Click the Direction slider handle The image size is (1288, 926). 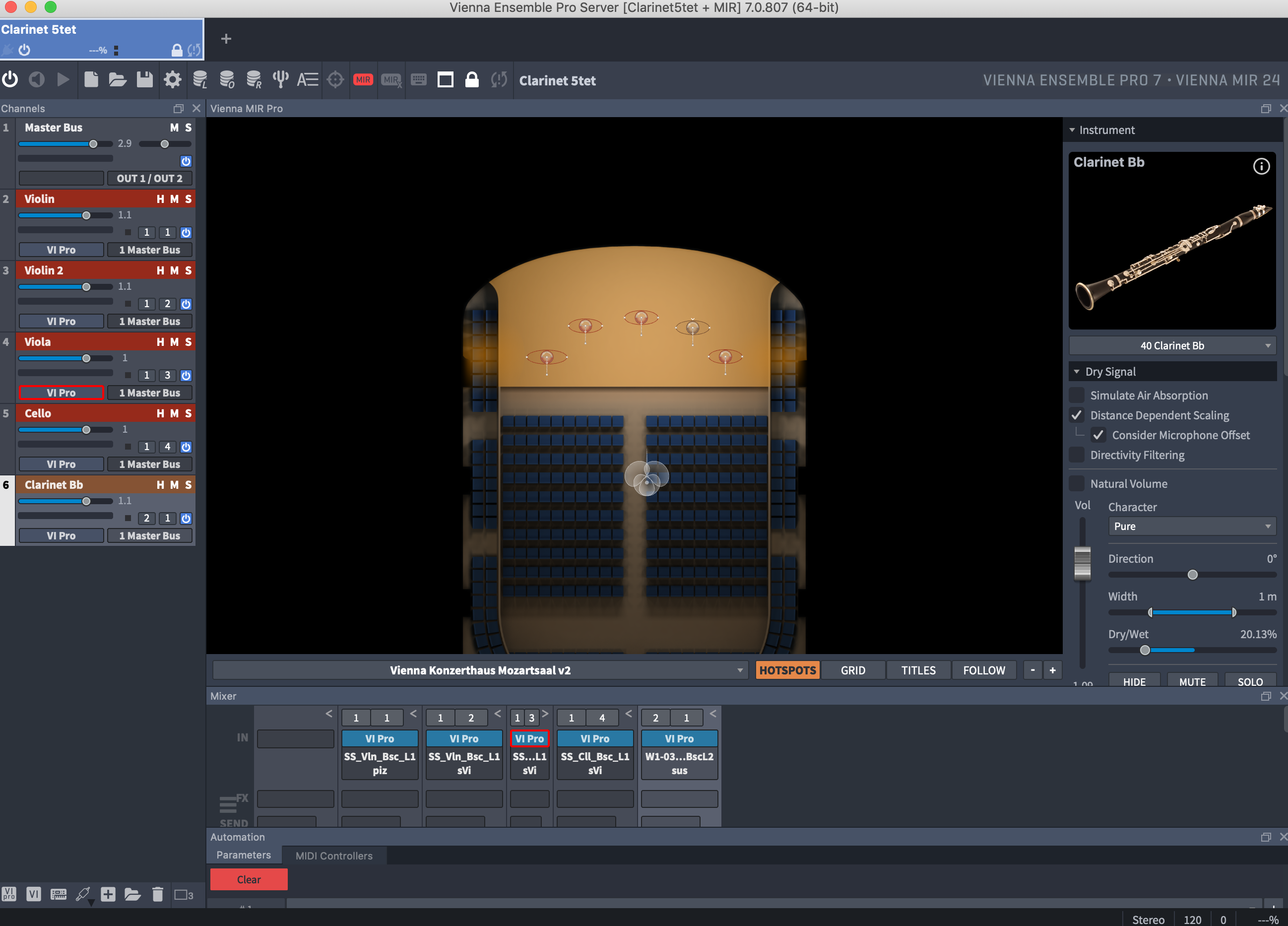[x=1193, y=575]
